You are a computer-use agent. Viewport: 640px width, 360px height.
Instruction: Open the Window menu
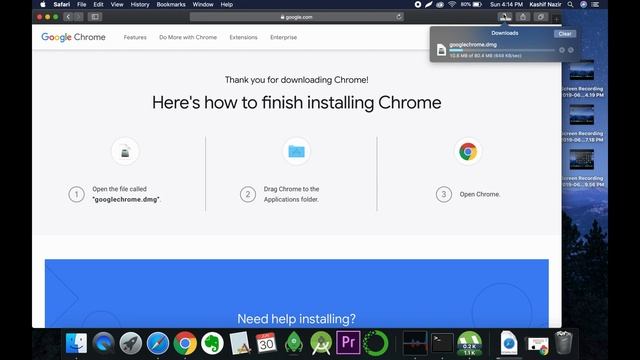click(x=203, y=4)
